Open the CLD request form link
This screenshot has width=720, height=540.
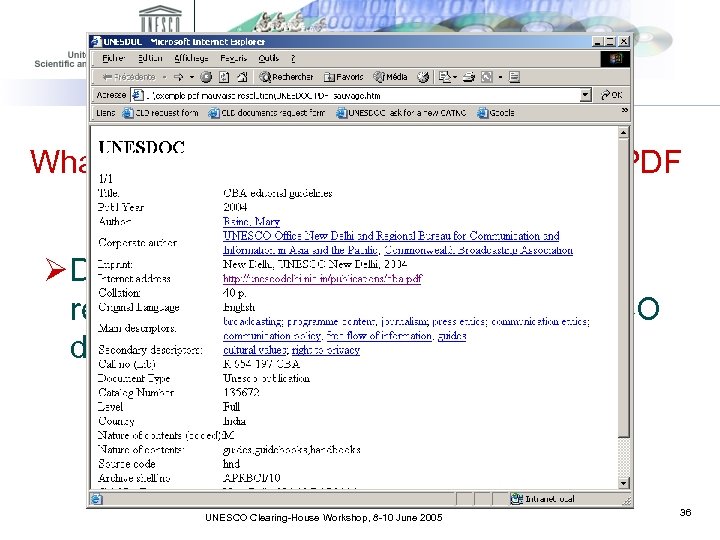pos(161,112)
